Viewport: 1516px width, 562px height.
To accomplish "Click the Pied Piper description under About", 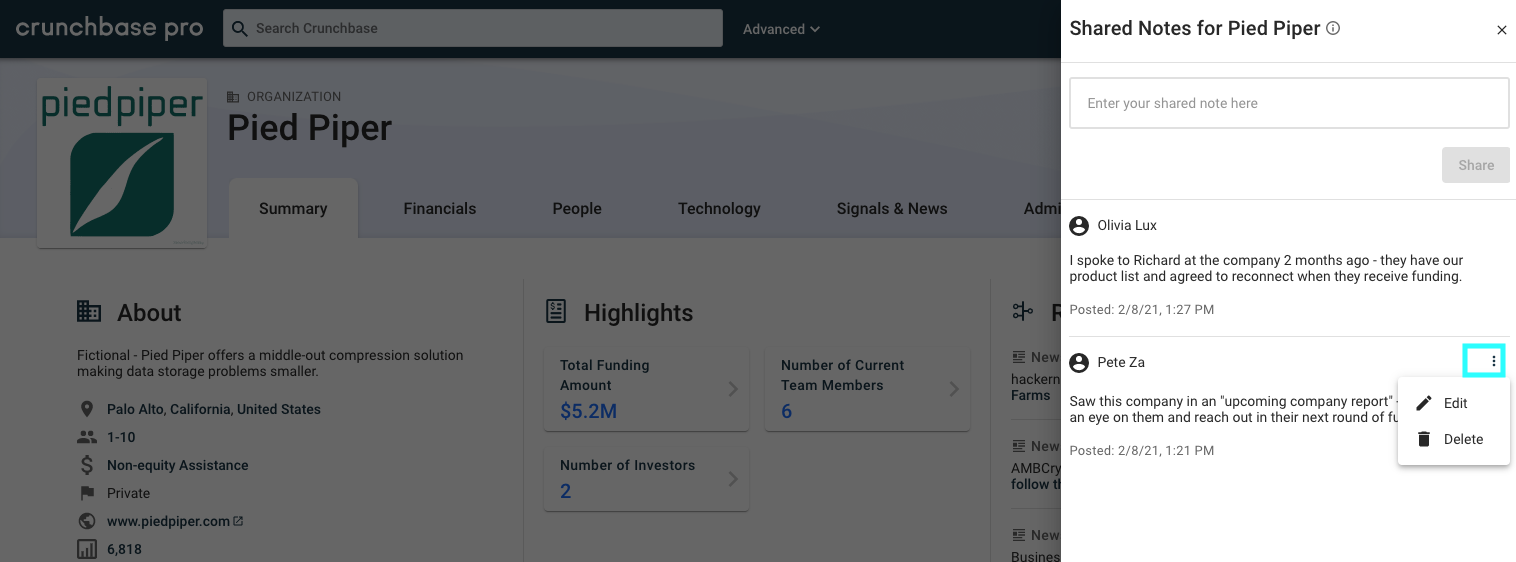I will tap(270, 363).
